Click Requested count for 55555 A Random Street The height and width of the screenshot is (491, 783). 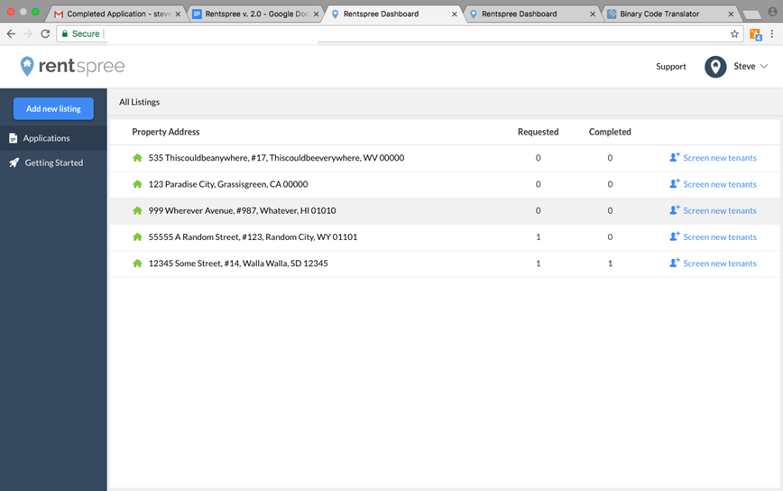[x=538, y=237]
